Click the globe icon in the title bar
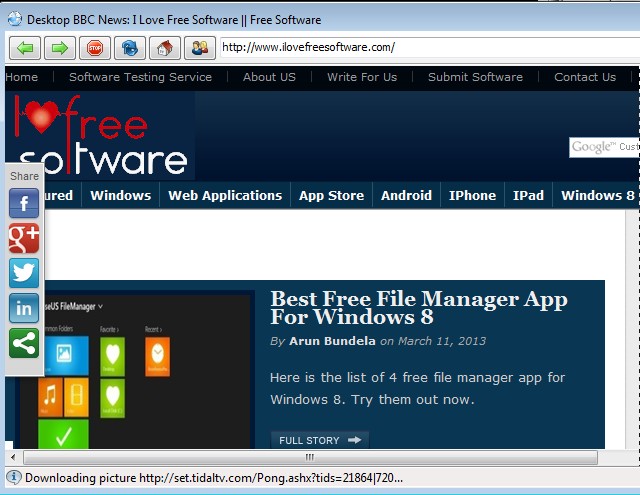 [x=15, y=19]
